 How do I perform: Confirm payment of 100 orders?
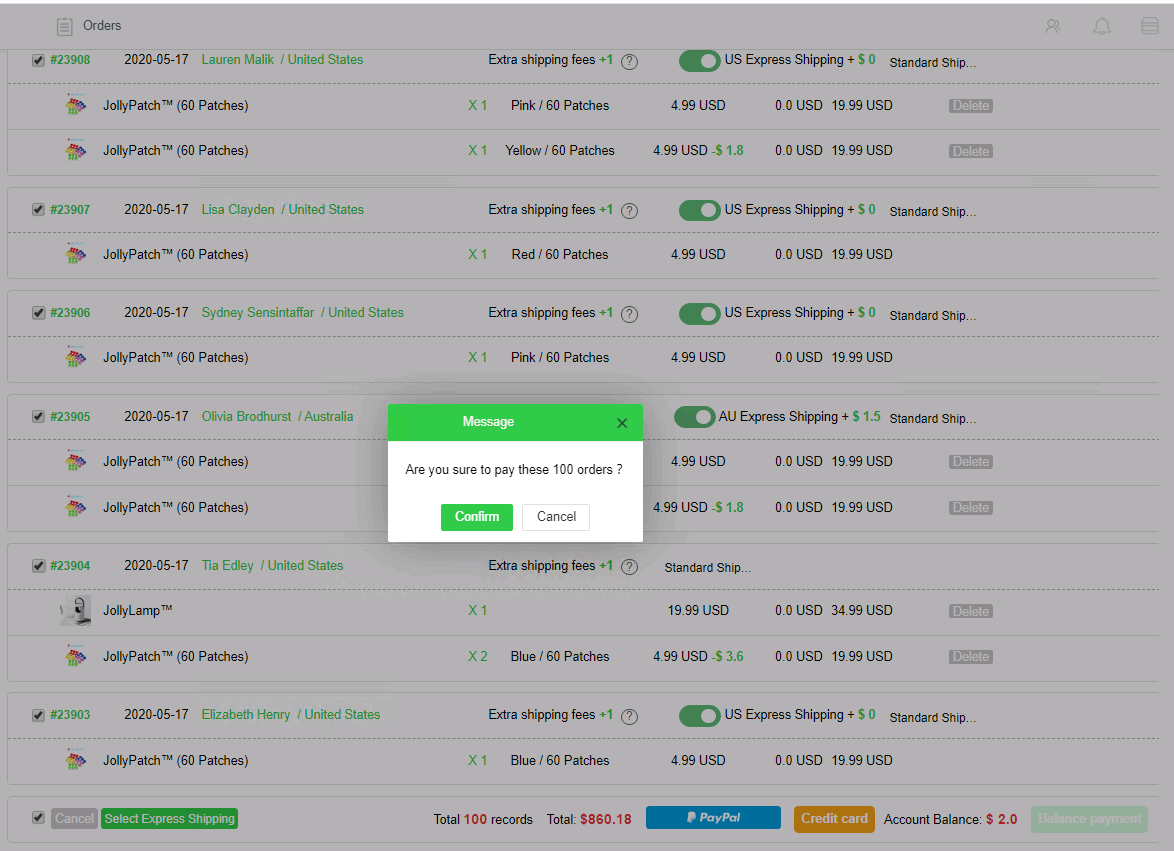tap(476, 516)
